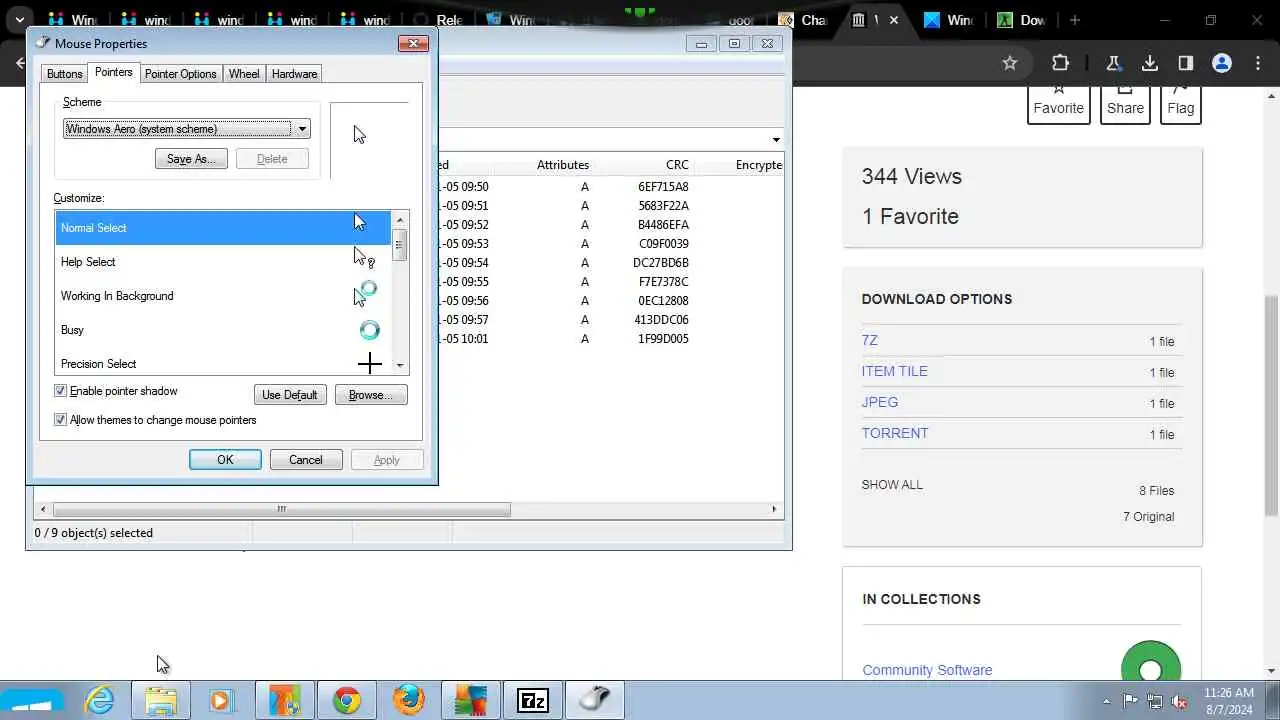Open Firefox from the taskbar
The height and width of the screenshot is (720, 1280).
point(408,700)
